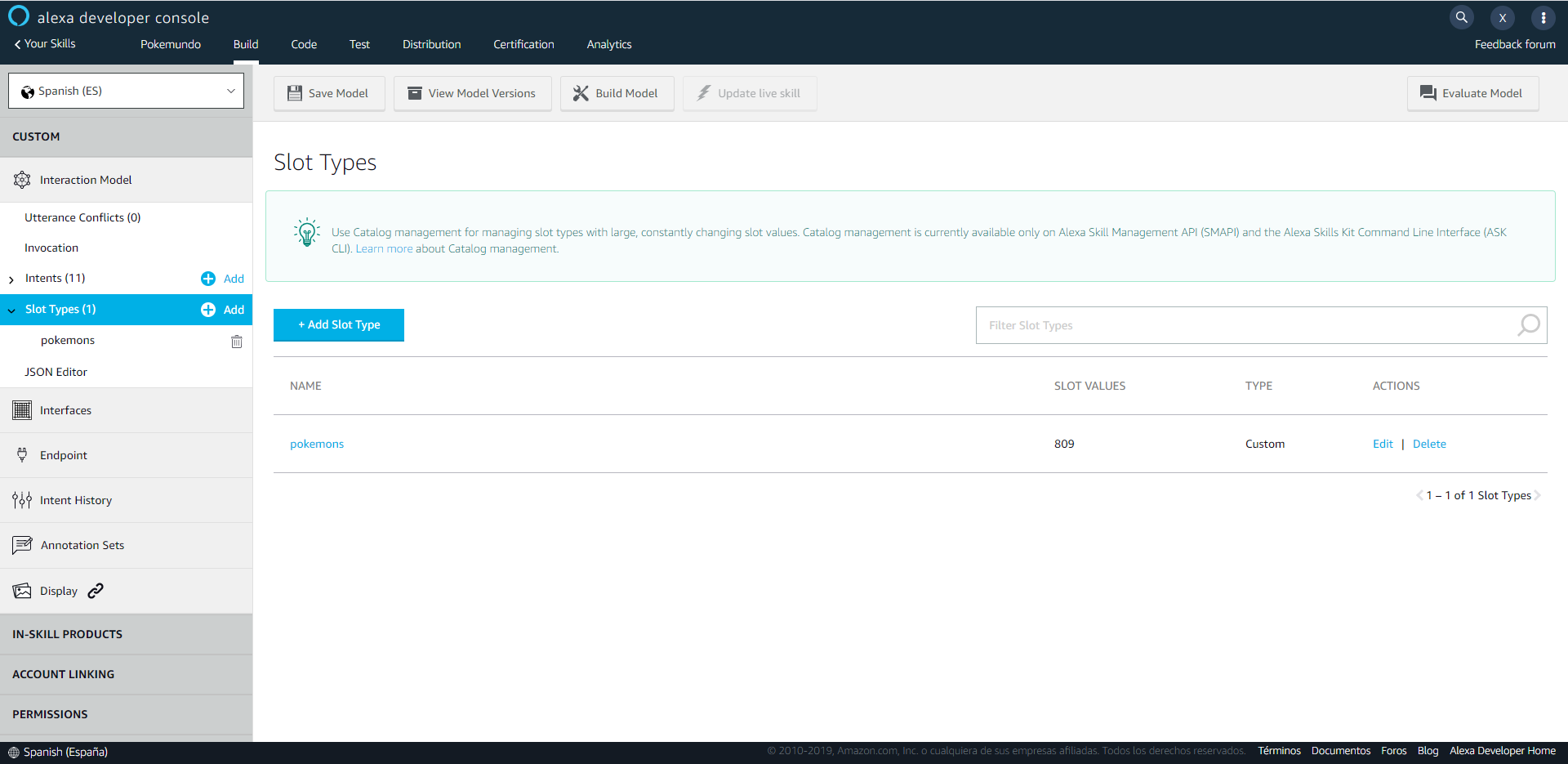Screen dimensions: 1568x764
Task: Switch to the Build tab
Action: 246,44
